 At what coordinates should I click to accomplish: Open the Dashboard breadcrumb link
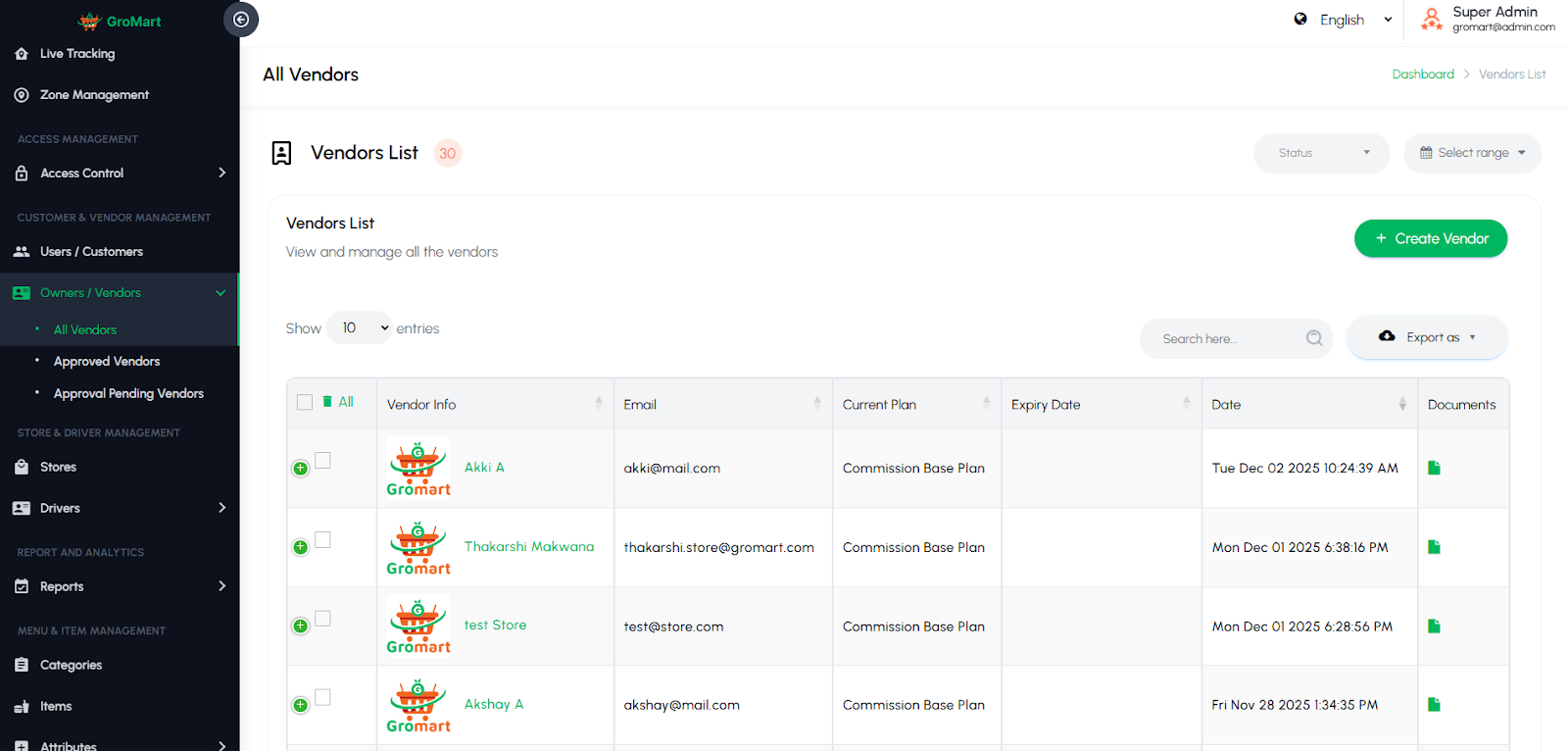pos(1423,75)
